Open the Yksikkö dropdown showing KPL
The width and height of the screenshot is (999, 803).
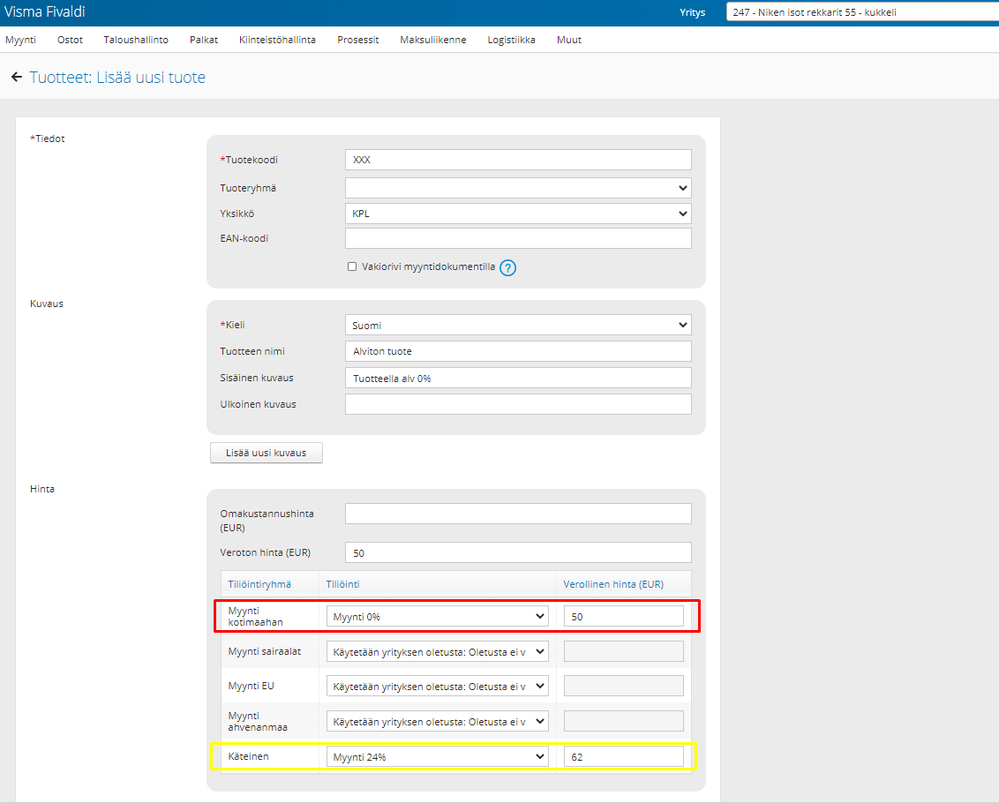518,213
